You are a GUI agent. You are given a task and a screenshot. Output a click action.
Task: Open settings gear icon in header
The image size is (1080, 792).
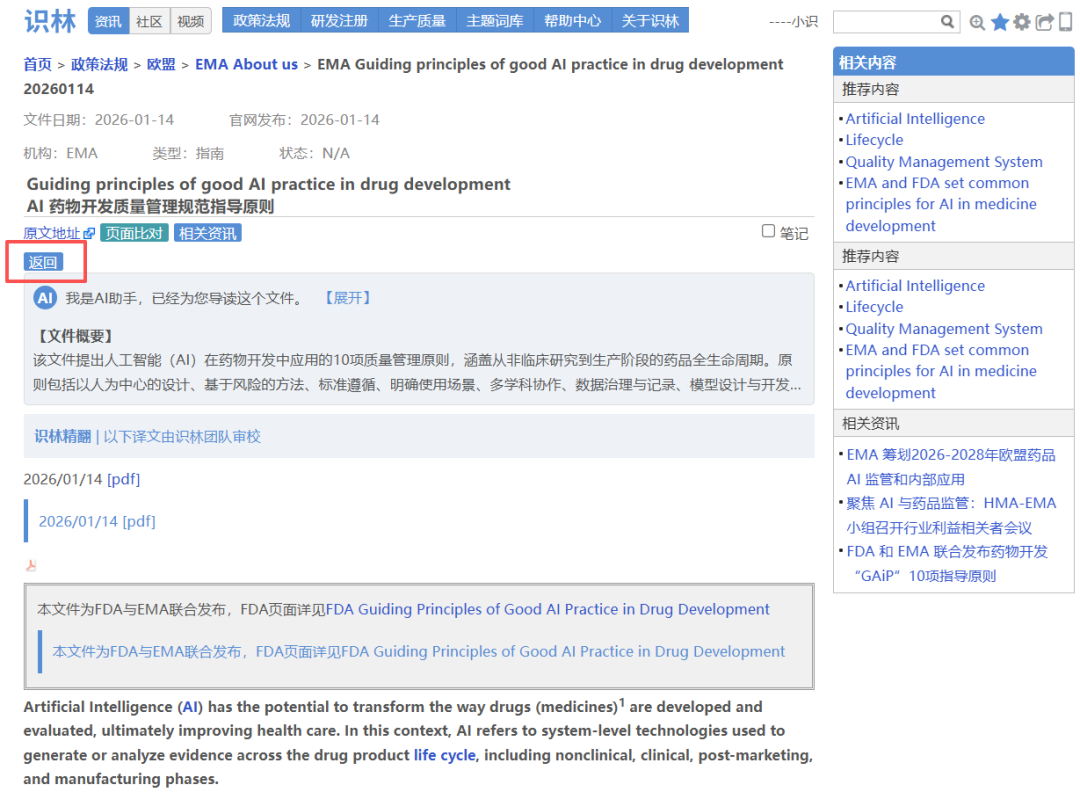[1021, 22]
